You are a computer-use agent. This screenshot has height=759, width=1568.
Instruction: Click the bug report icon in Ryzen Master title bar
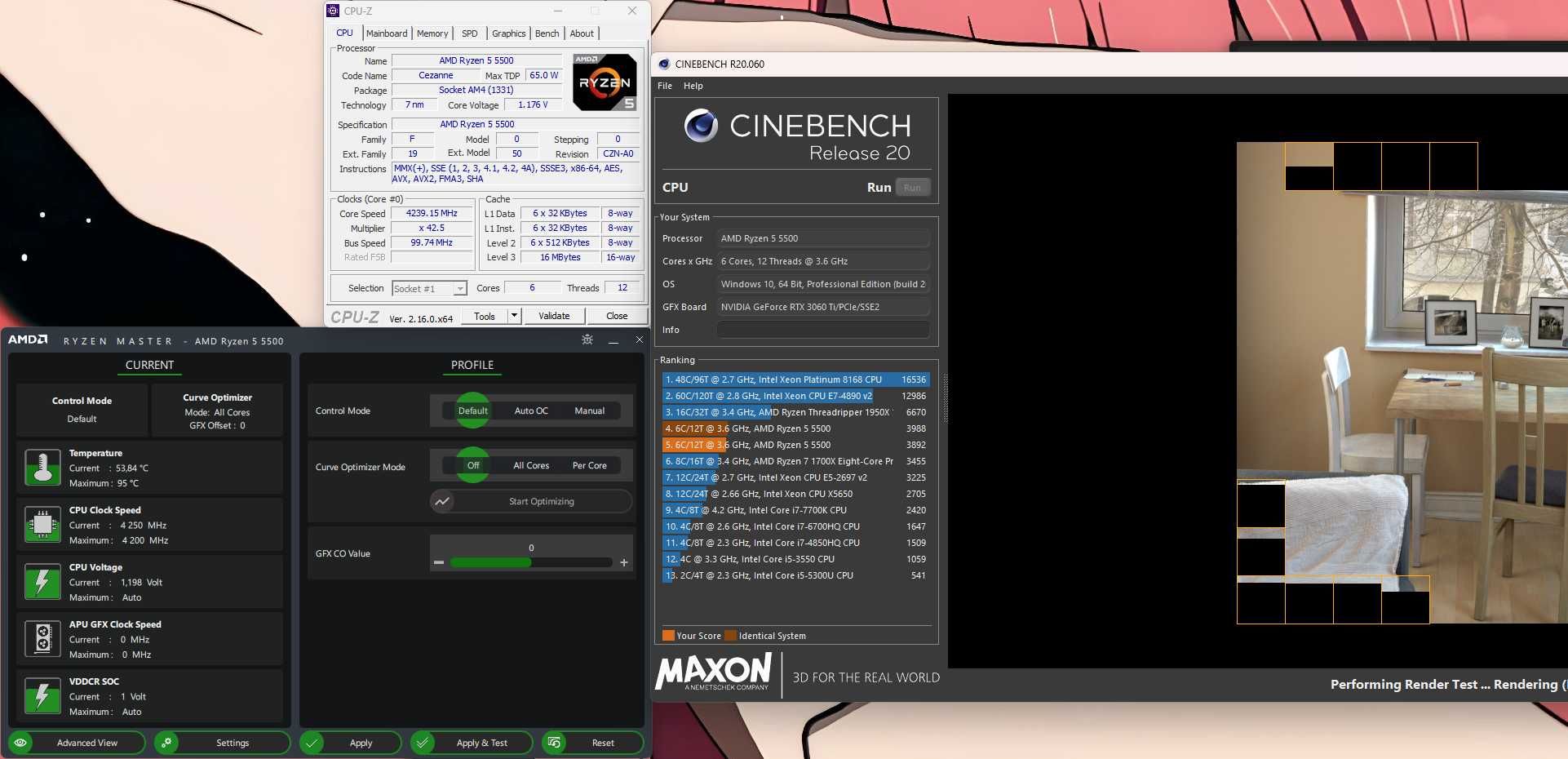point(587,340)
